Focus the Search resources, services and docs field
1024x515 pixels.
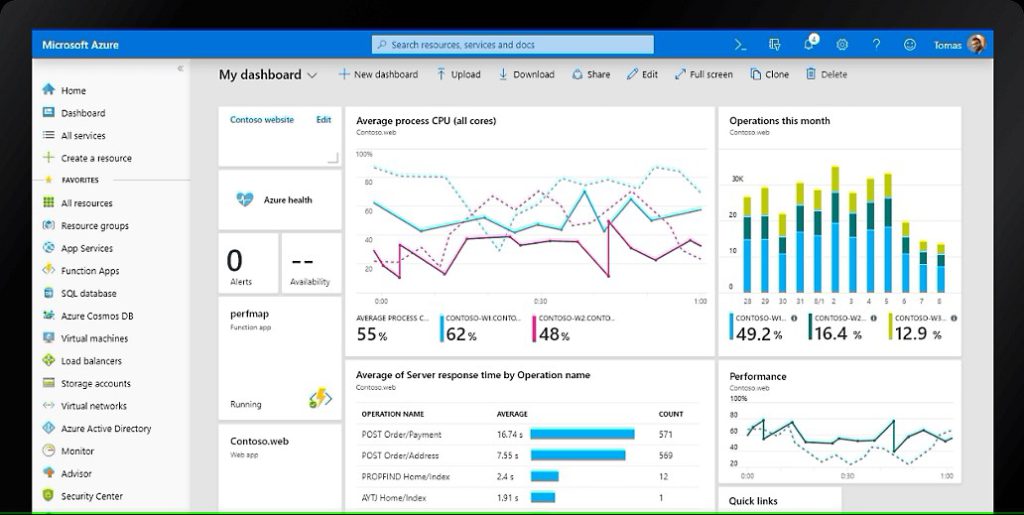click(x=513, y=44)
